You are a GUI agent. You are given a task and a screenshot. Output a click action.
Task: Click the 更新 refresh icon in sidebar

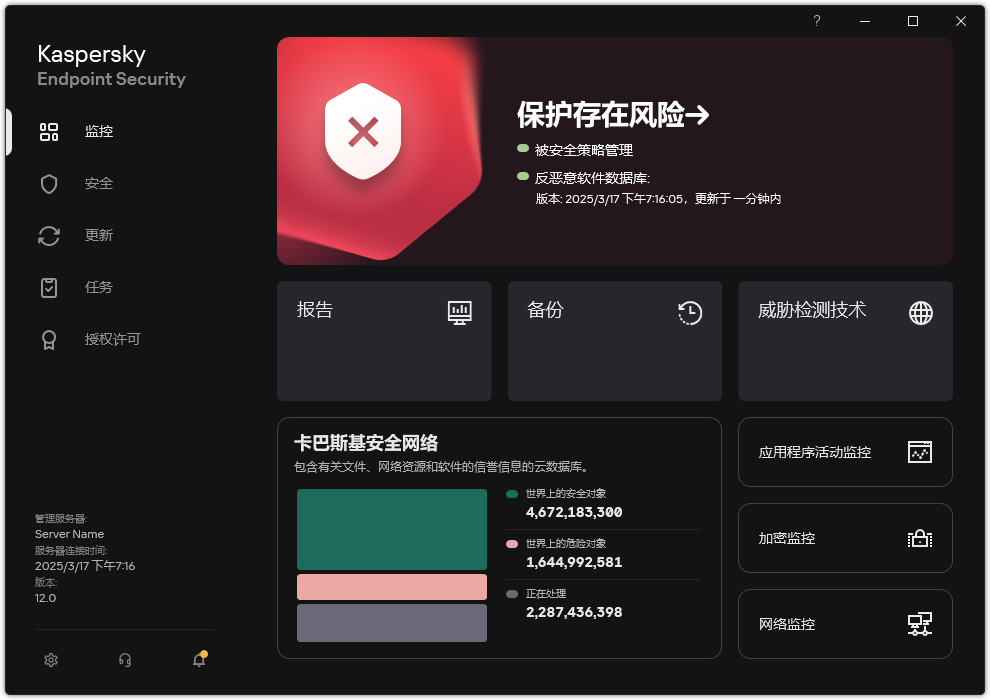(x=49, y=235)
